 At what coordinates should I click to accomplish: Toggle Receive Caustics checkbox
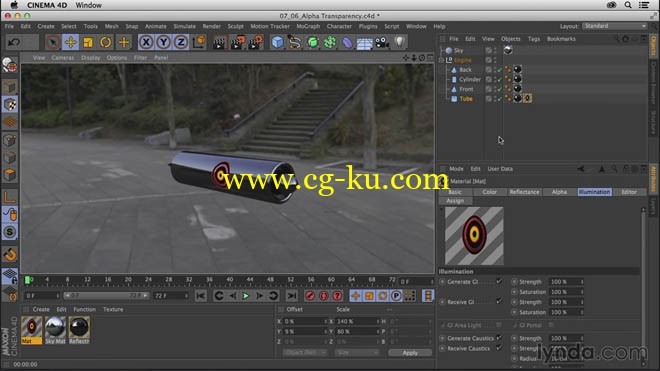[499, 348]
